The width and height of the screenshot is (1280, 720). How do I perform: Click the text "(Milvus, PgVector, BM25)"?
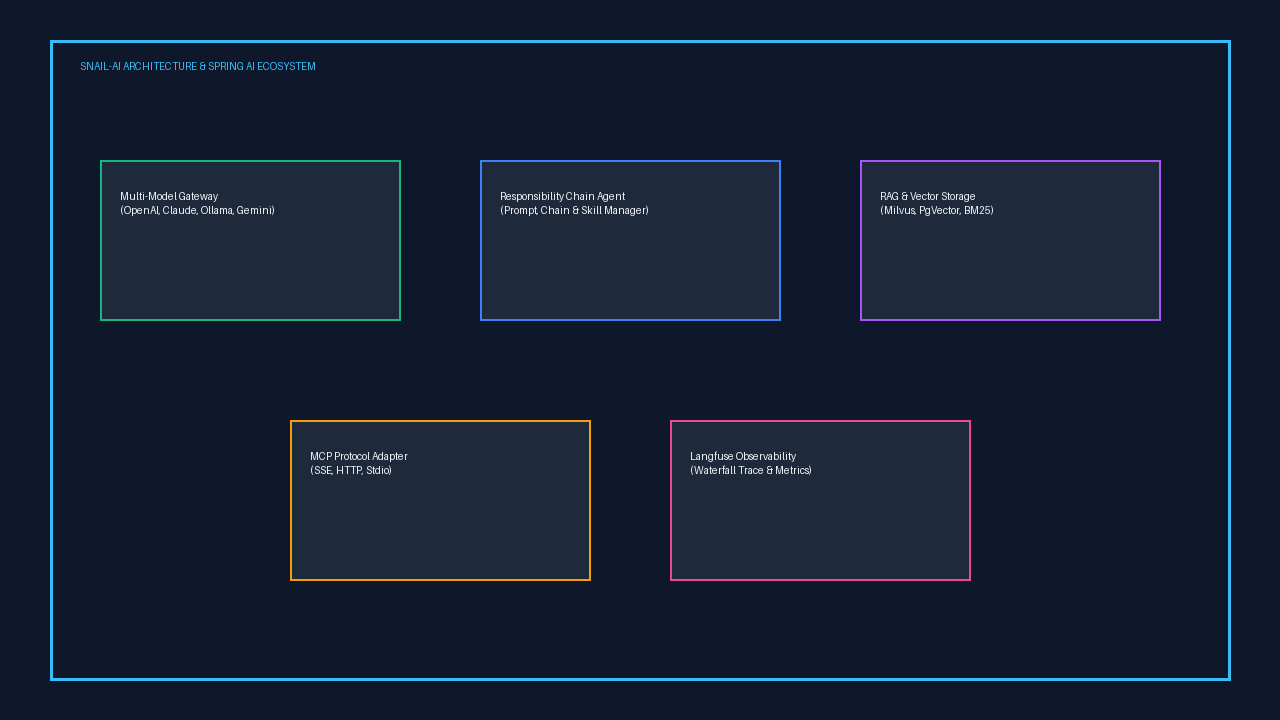pyautogui.click(x=937, y=211)
